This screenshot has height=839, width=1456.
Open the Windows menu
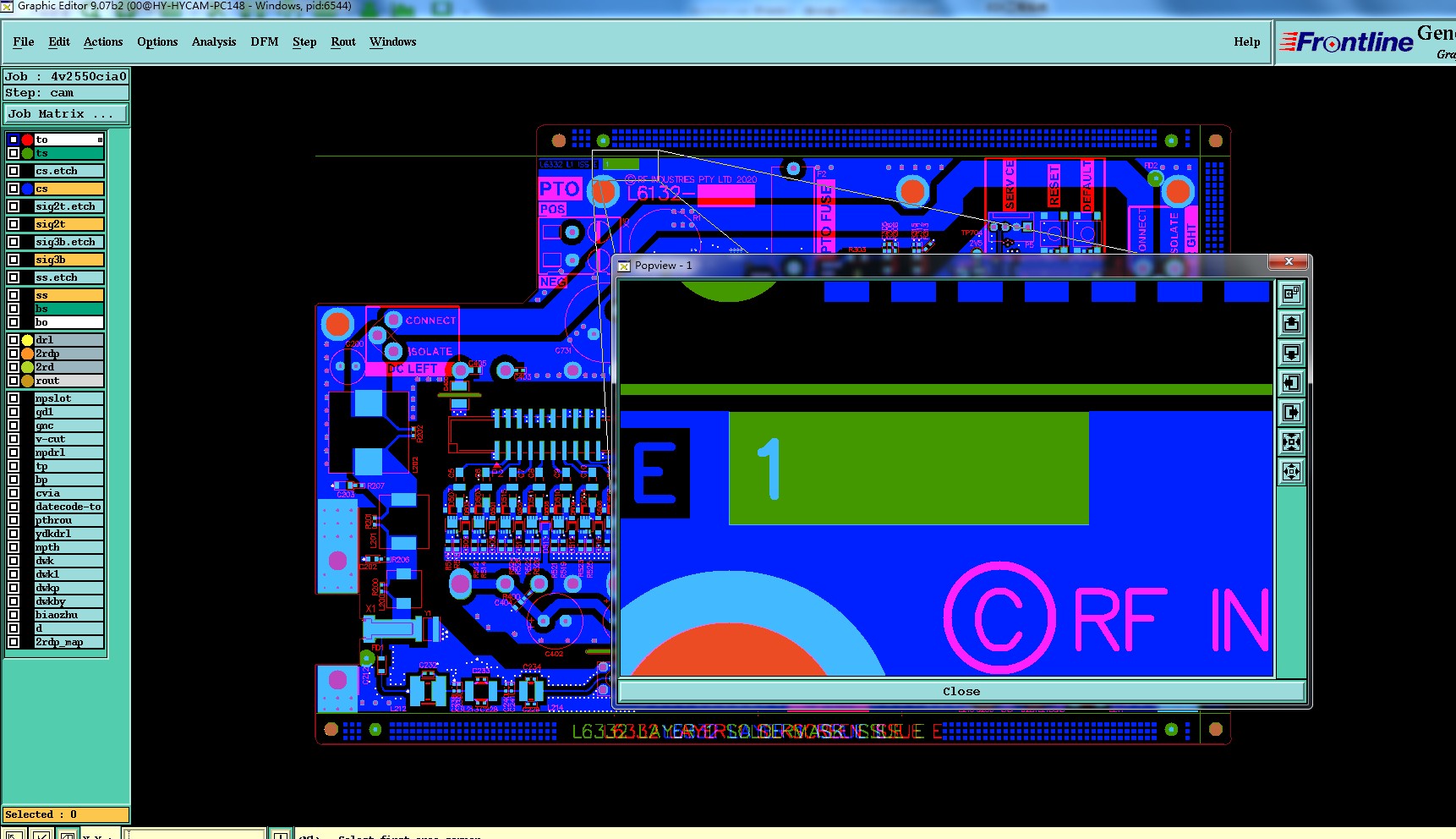pyautogui.click(x=393, y=41)
